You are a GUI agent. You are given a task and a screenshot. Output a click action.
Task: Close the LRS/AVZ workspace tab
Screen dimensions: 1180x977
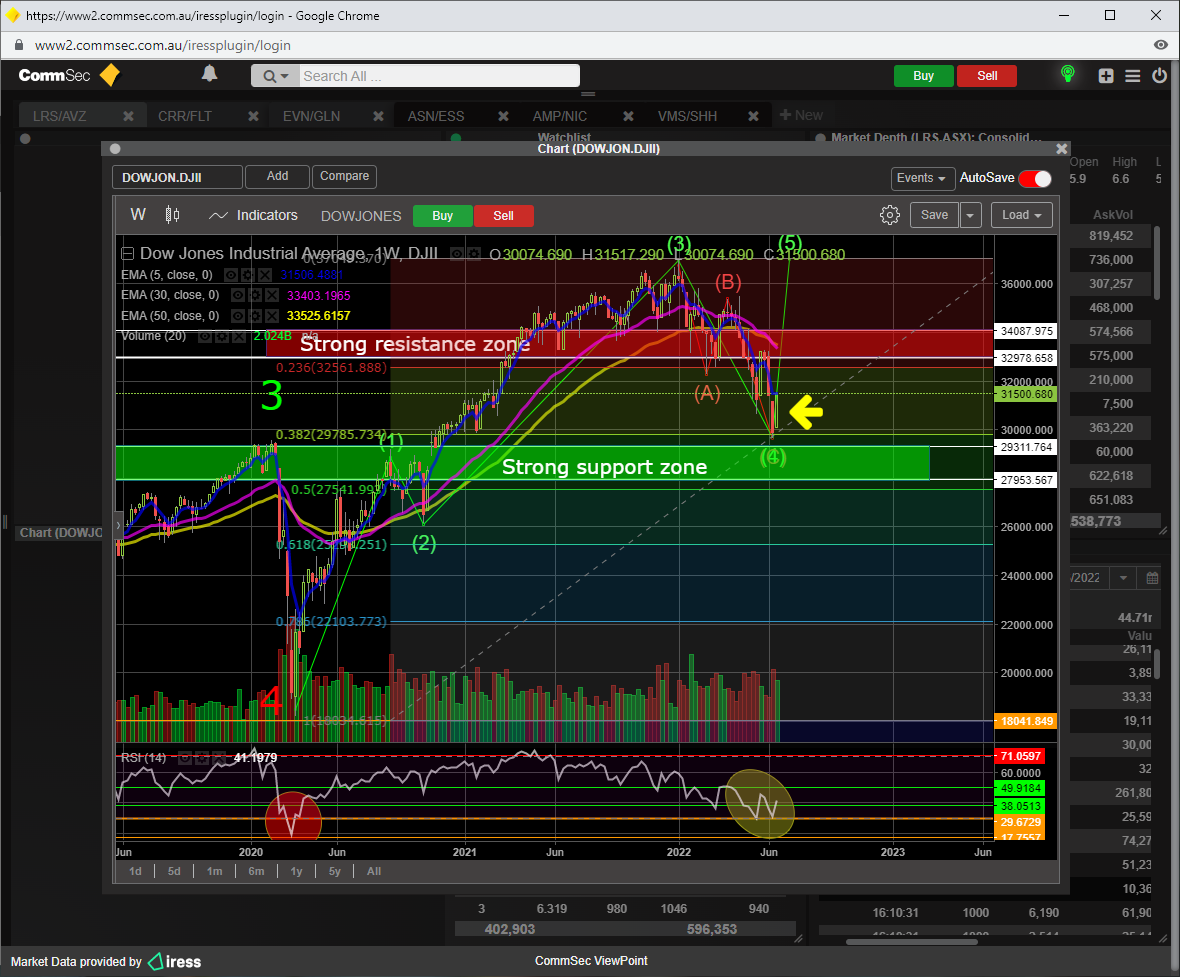[129, 116]
